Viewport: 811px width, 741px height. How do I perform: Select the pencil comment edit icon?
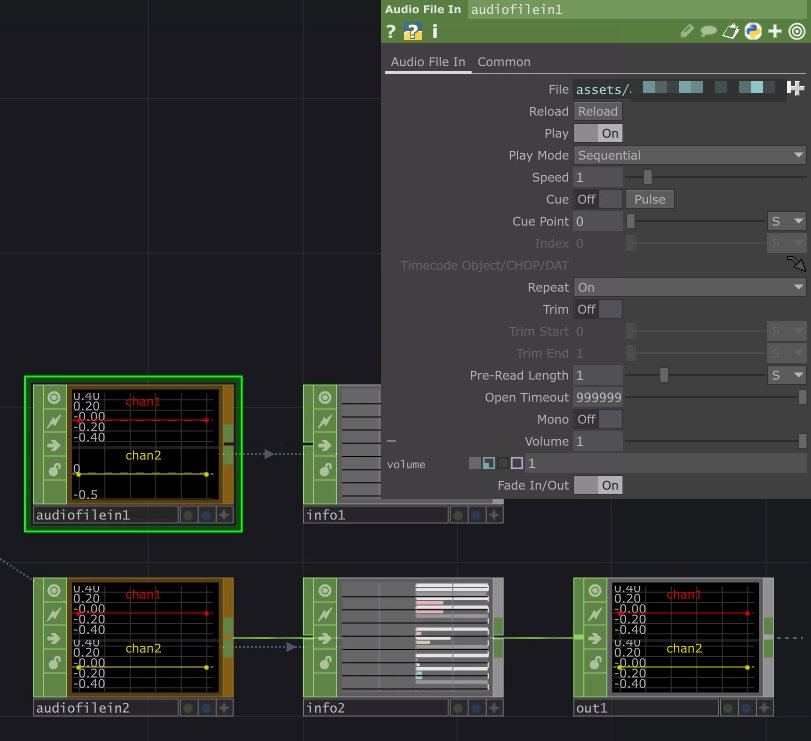tap(686, 31)
